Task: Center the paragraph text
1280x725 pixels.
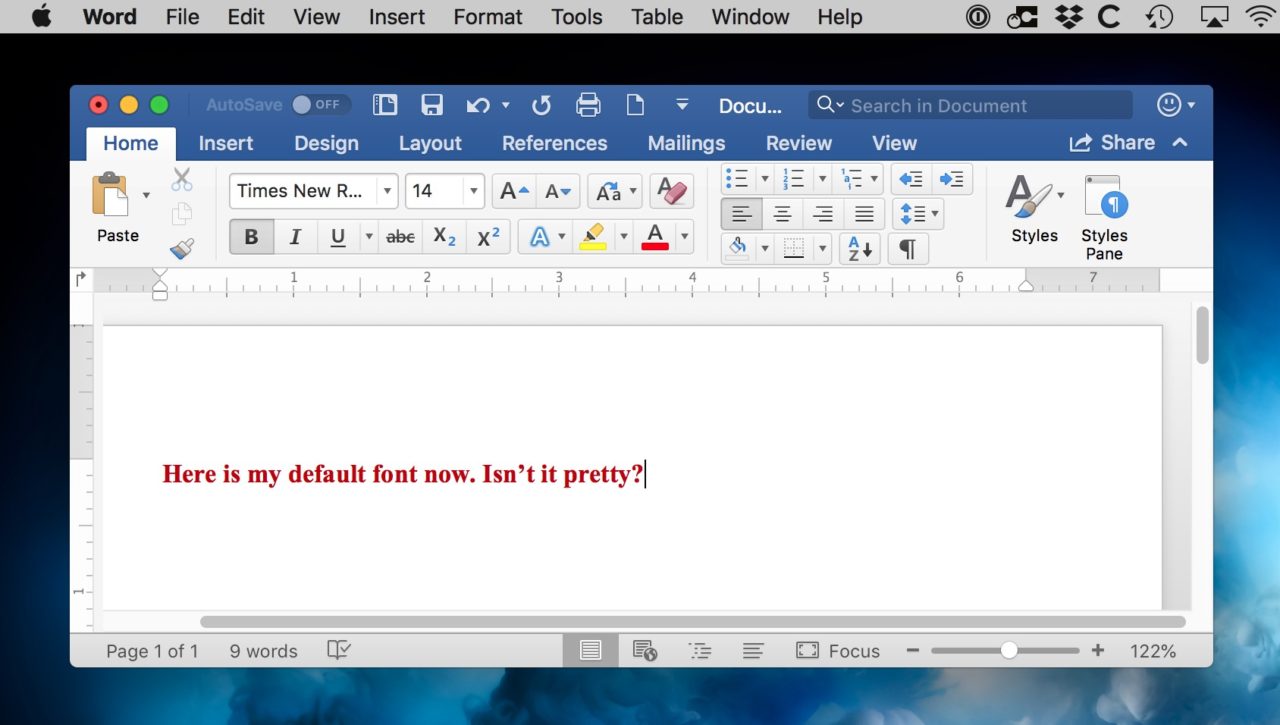Action: 783,214
